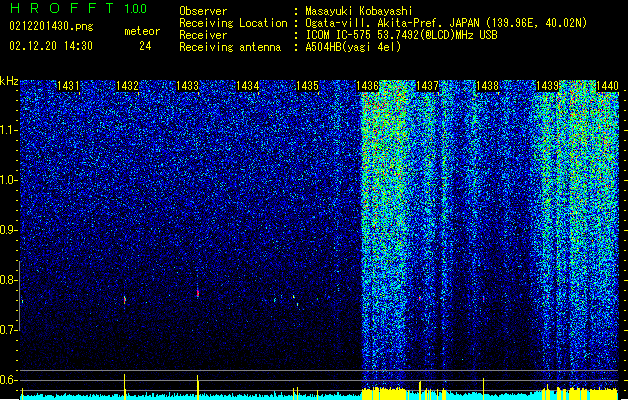Image resolution: width=629 pixels, height=400 pixels.
Task: Click the 1433 time marker
Action: pos(187,85)
